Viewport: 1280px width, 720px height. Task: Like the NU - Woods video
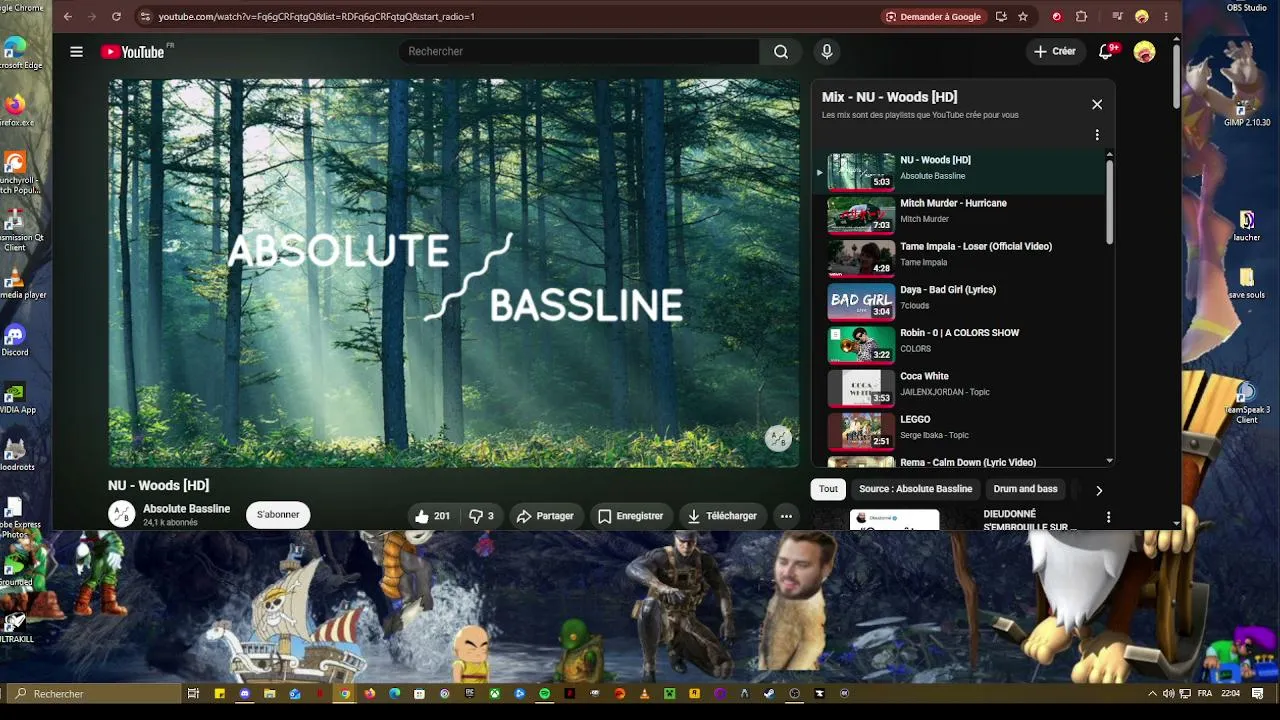click(432, 516)
